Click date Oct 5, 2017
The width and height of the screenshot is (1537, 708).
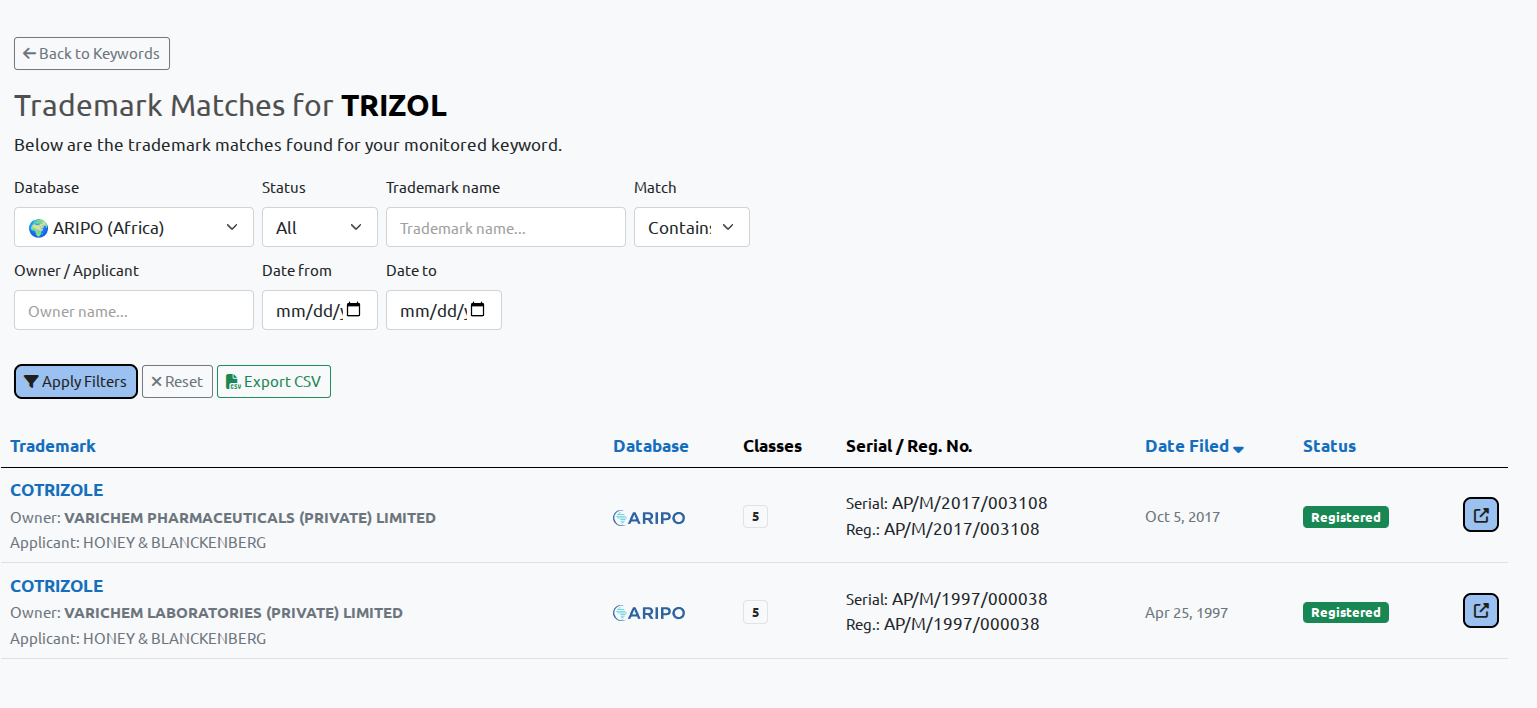1182,517
